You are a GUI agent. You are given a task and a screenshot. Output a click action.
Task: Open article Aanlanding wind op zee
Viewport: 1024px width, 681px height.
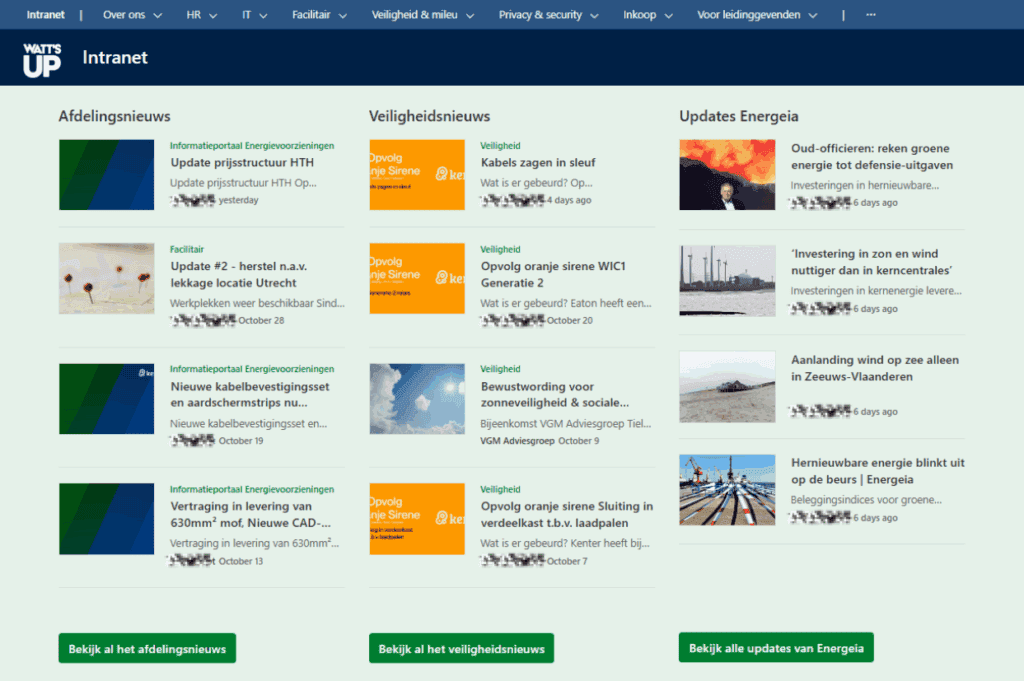point(874,368)
